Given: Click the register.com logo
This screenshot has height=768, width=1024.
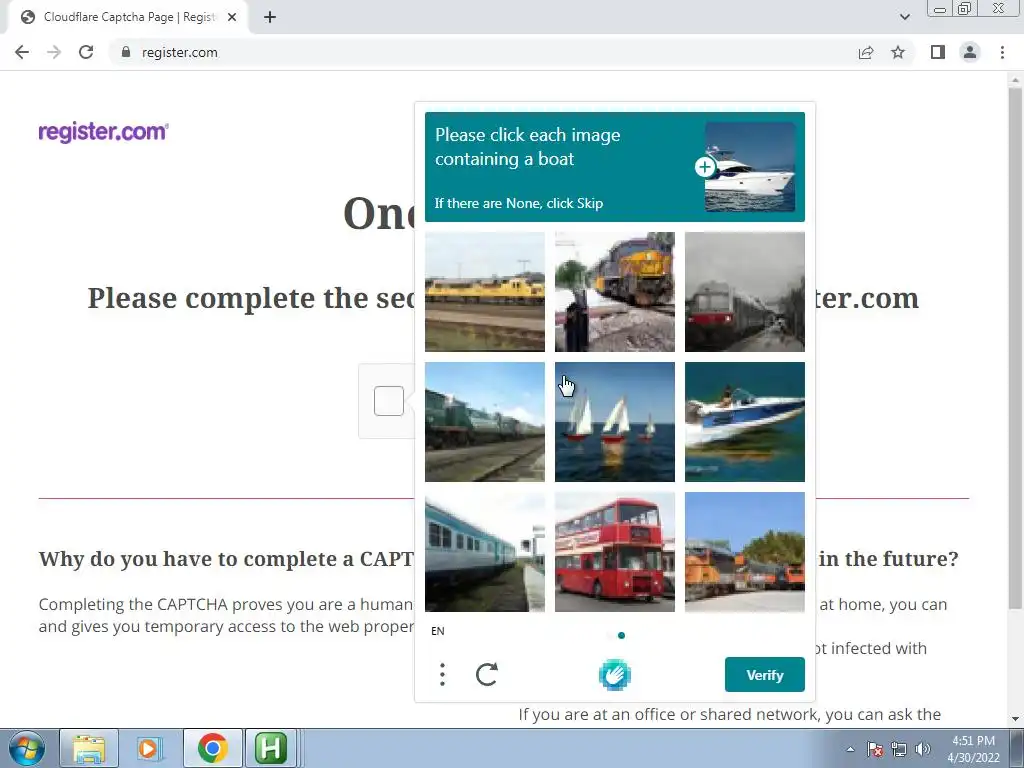Looking at the screenshot, I should (103, 132).
